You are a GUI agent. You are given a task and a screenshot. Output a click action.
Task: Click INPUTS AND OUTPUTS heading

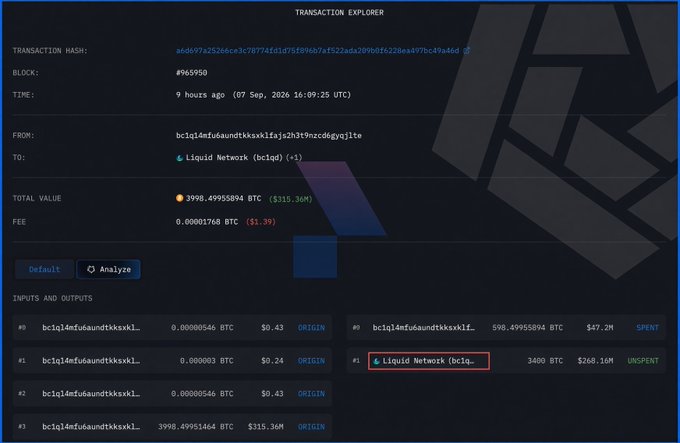pyautogui.click(x=52, y=298)
